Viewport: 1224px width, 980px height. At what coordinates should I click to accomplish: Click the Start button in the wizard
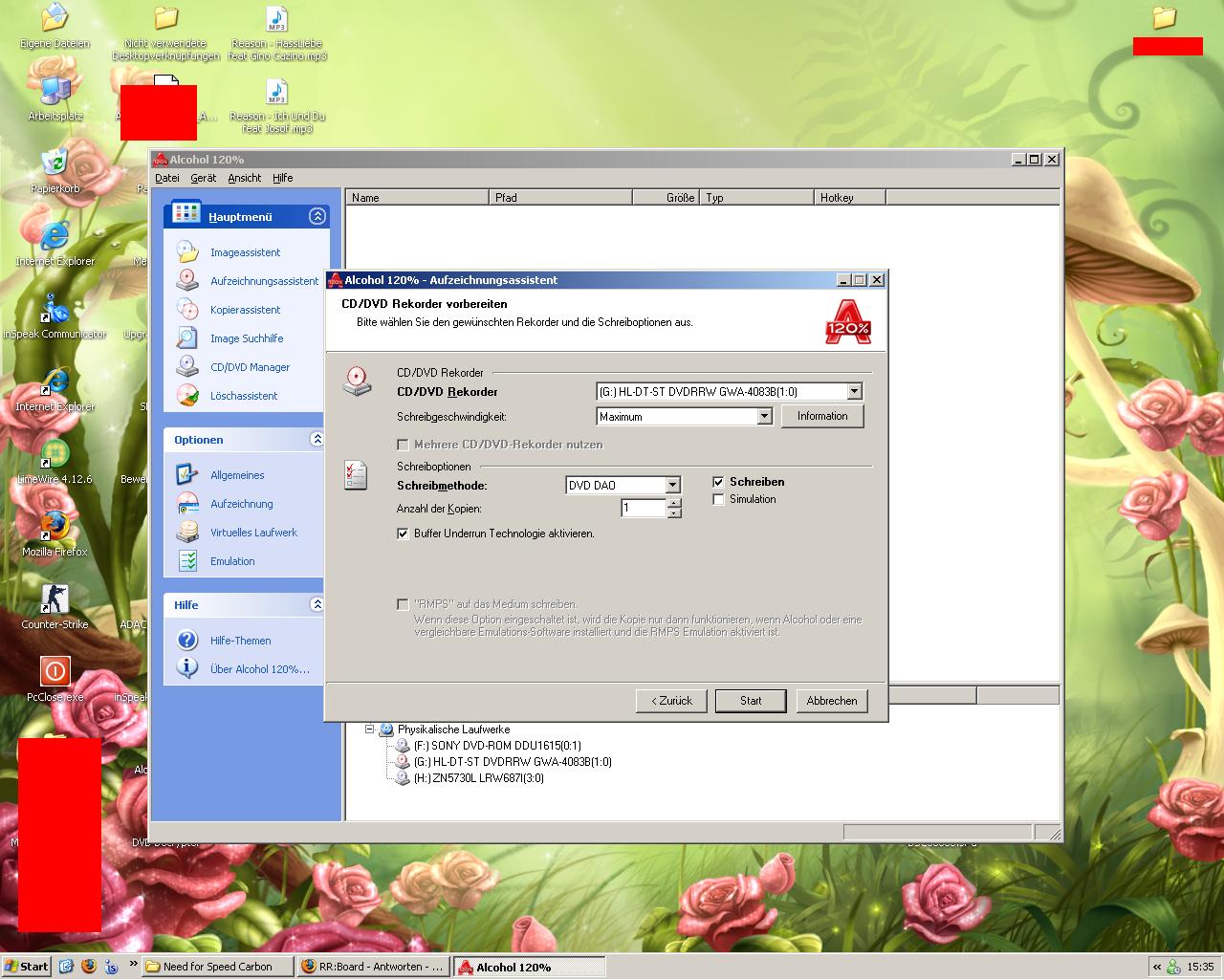coord(751,701)
